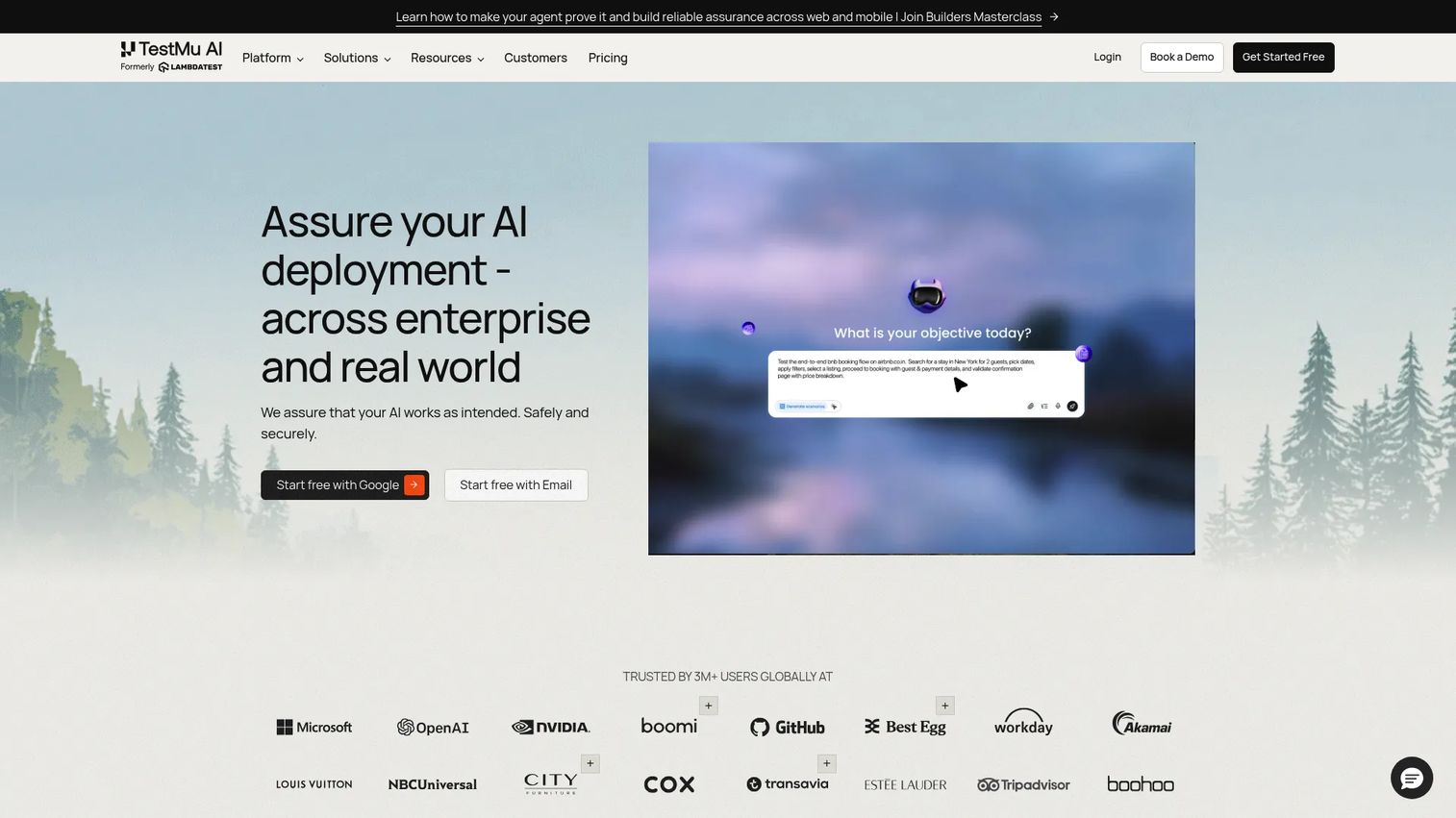Expand the plus icon beside boomi
Image resolution: width=1456 pixels, height=818 pixels.
point(709,706)
